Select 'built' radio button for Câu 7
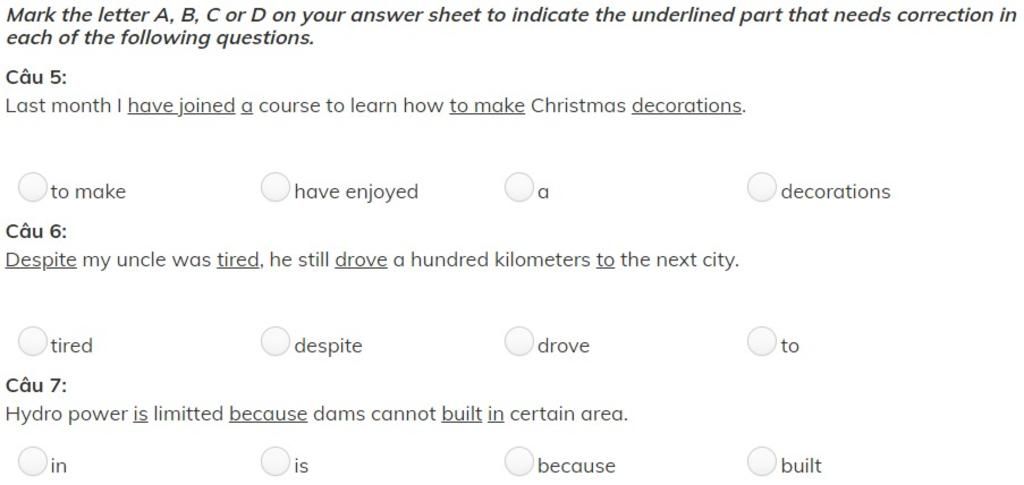This screenshot has width=1024, height=485. click(x=761, y=462)
